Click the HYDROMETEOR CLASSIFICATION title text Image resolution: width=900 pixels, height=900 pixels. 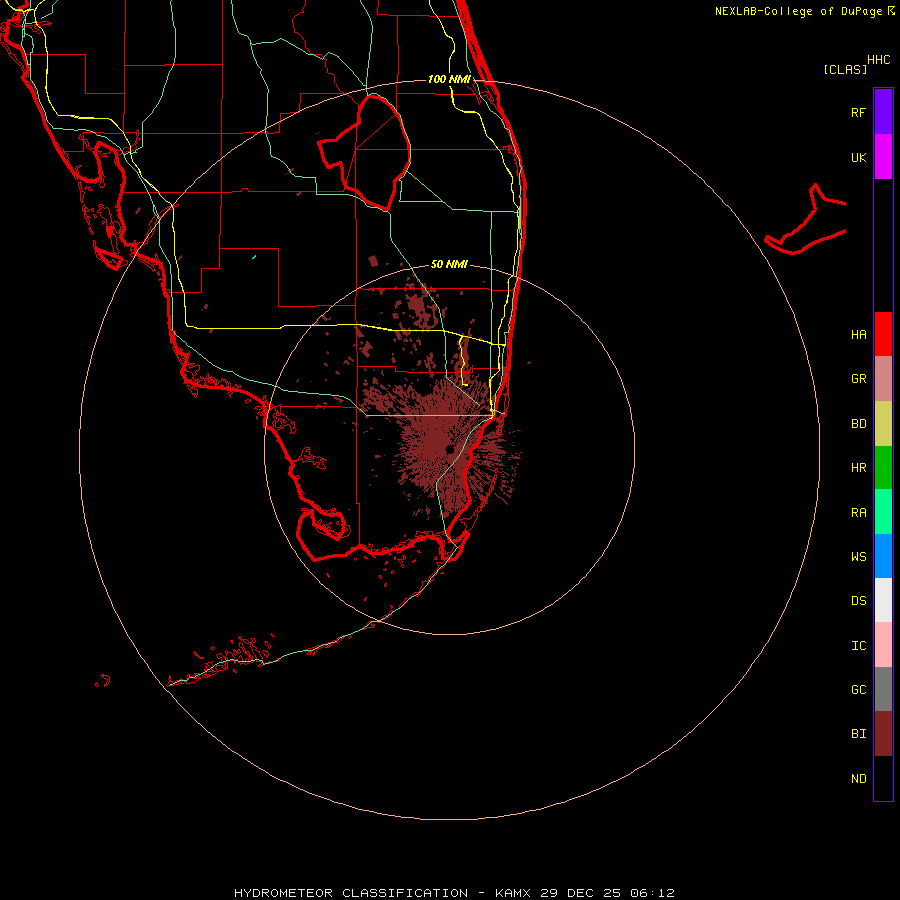click(x=351, y=893)
